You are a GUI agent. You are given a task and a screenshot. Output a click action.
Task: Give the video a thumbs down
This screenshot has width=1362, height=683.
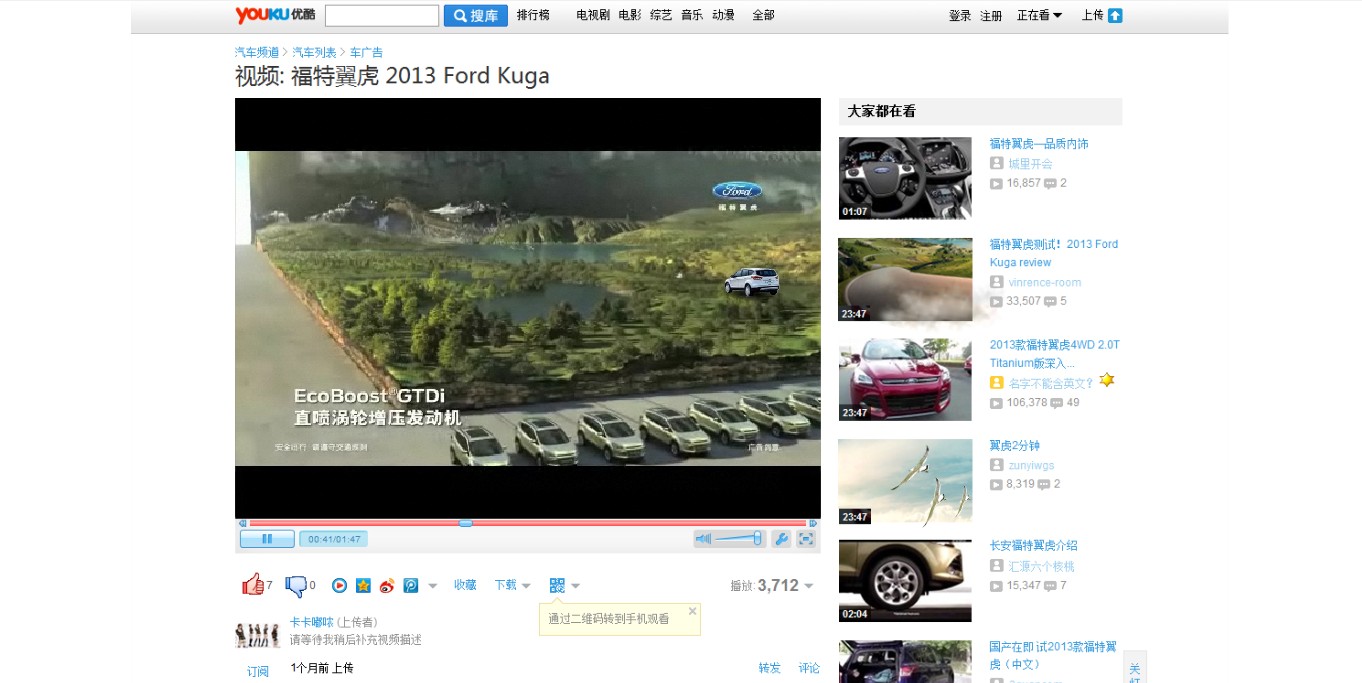click(296, 586)
